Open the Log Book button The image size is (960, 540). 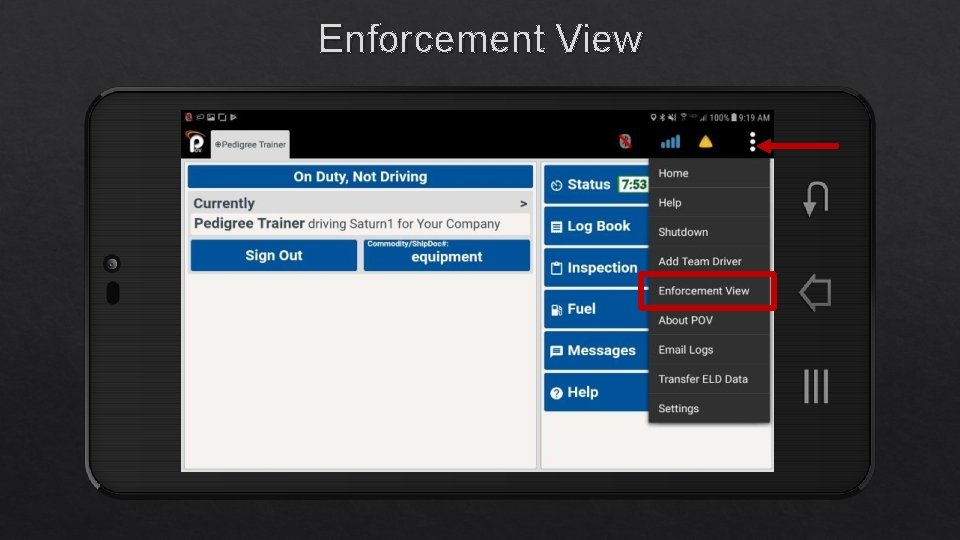tap(596, 226)
